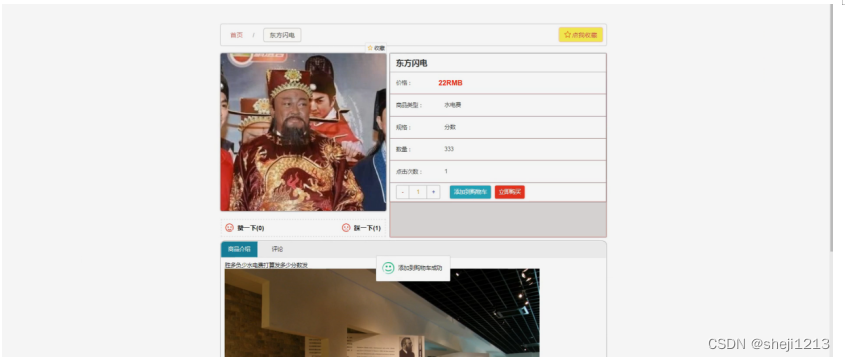Decrease quantity with the minus button

403,192
